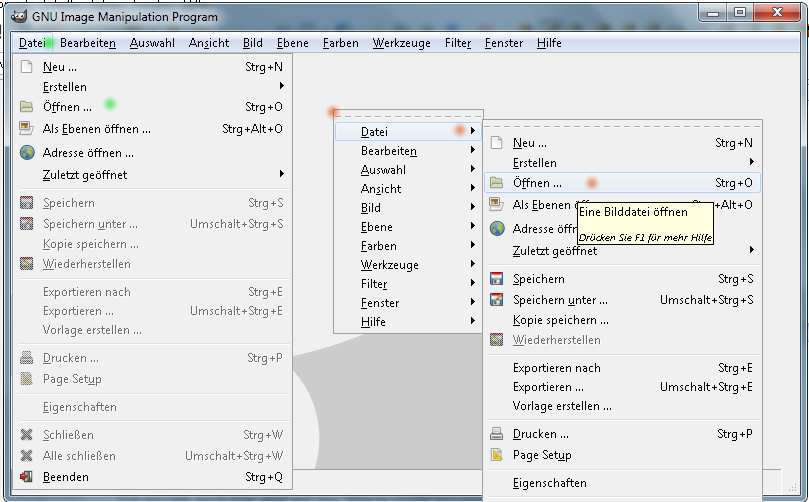The height and width of the screenshot is (502, 809).
Task: Choose Exportieren nach in context Datei submenu
Action: [x=623, y=368]
